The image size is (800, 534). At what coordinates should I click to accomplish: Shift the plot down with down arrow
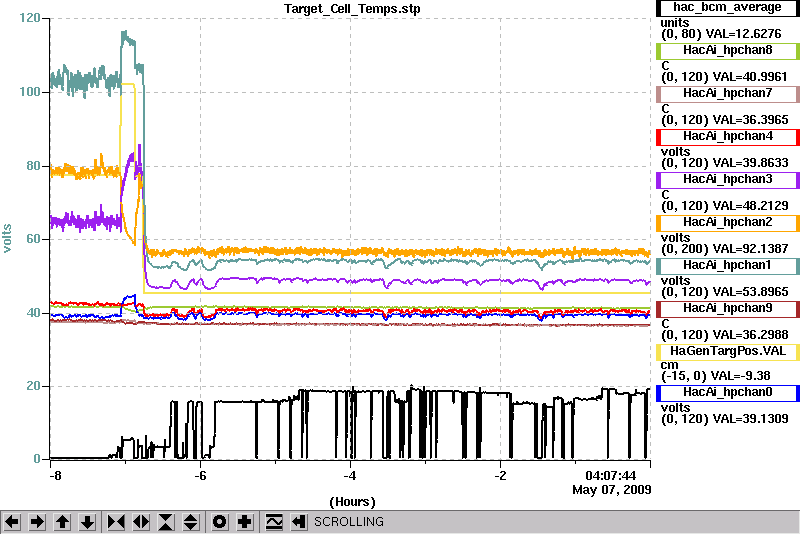point(87,522)
